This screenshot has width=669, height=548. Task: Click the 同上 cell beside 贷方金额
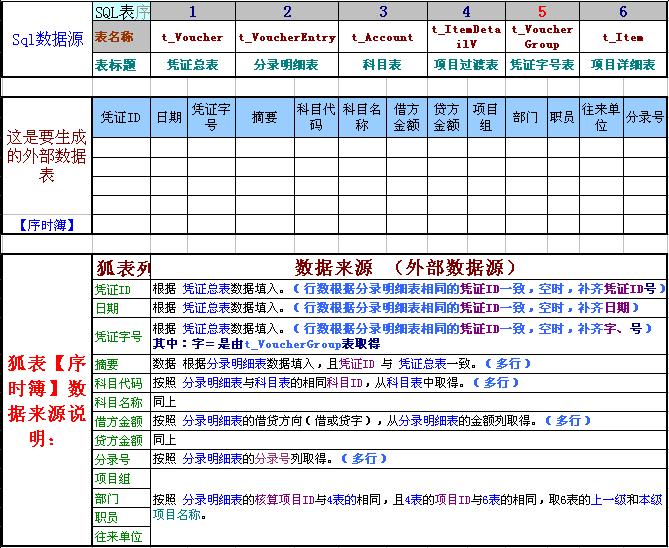coord(408,440)
